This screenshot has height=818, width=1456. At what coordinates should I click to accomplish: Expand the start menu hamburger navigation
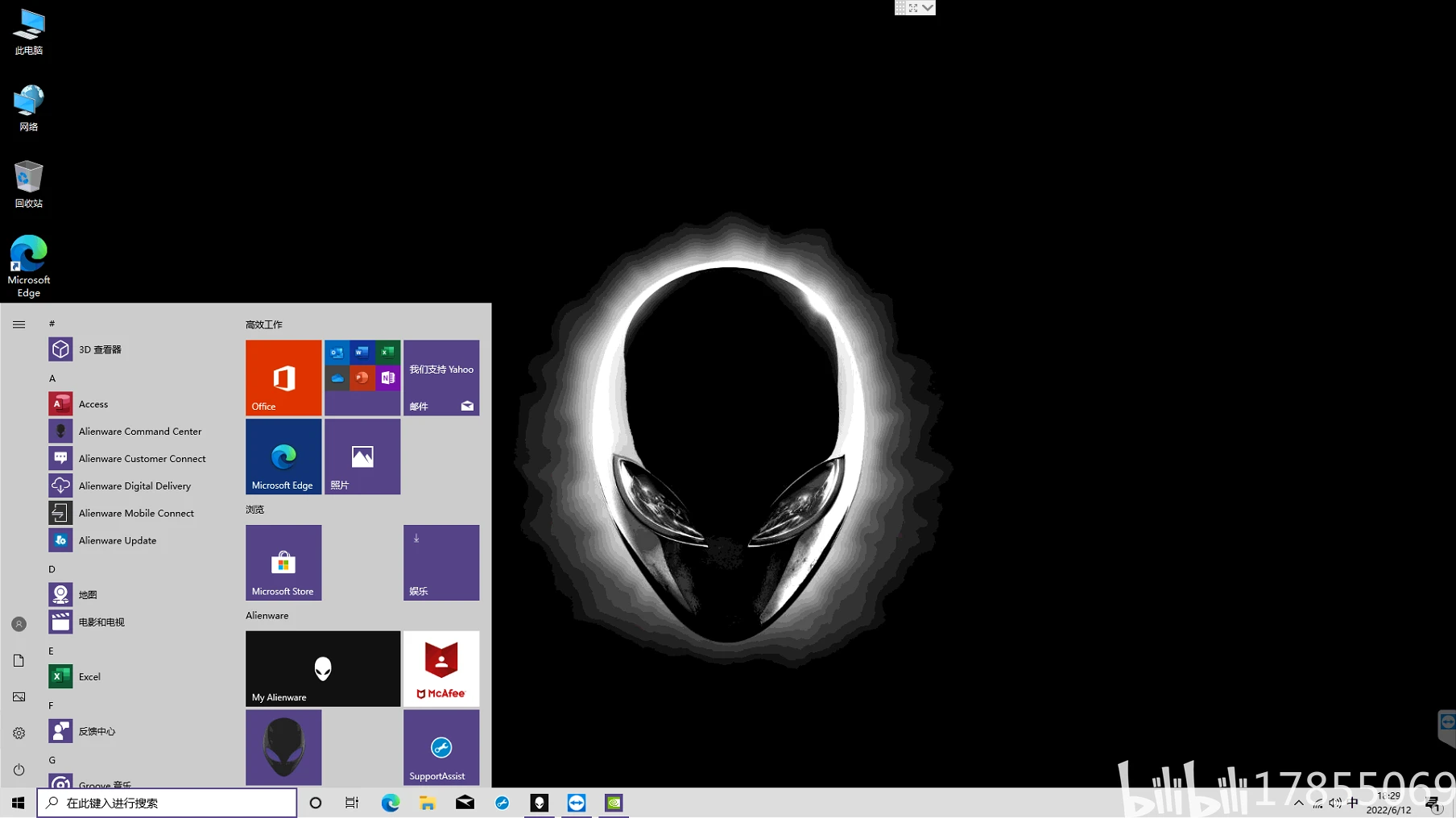click(x=19, y=324)
